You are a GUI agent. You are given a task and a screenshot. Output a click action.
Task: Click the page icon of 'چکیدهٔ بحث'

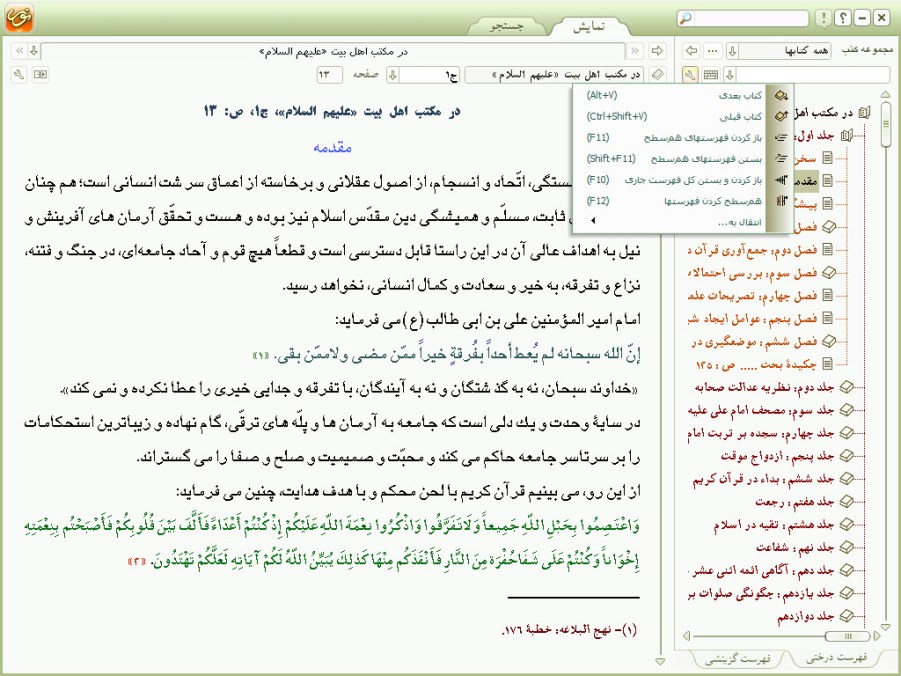coord(827,364)
